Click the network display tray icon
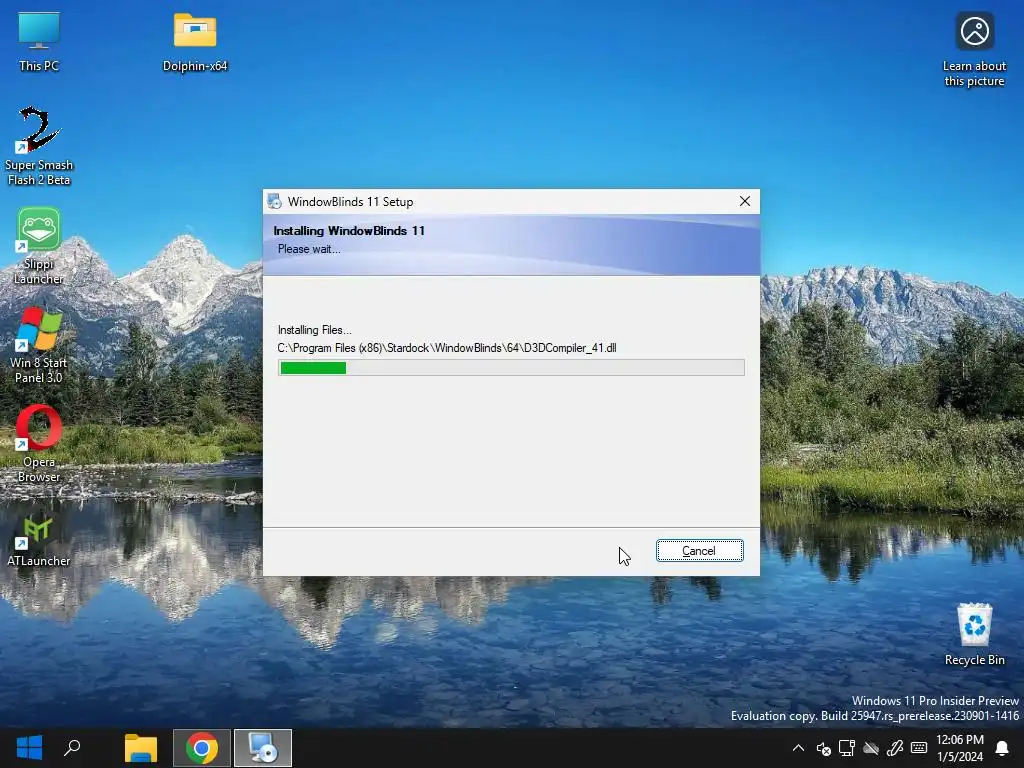This screenshot has width=1024, height=768. (x=847, y=748)
